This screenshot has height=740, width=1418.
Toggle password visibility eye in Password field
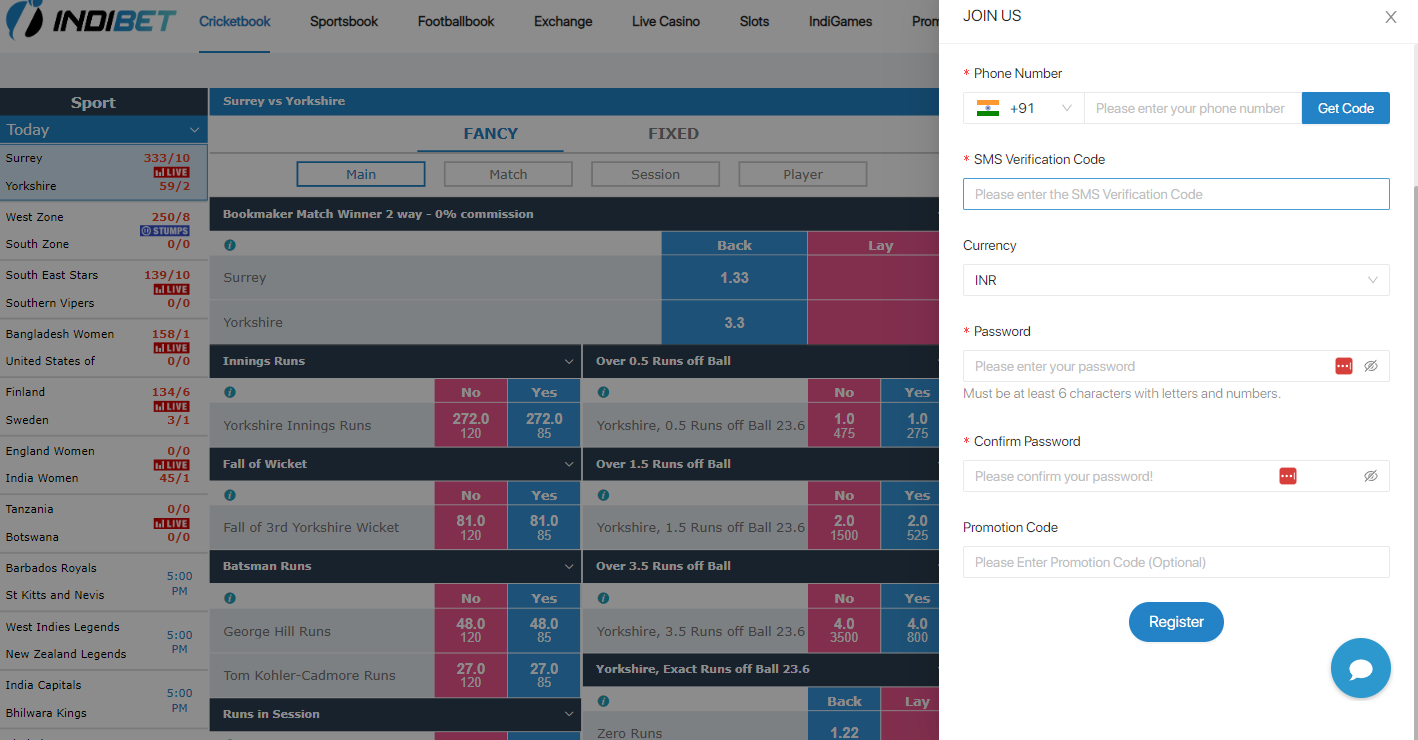(1371, 366)
